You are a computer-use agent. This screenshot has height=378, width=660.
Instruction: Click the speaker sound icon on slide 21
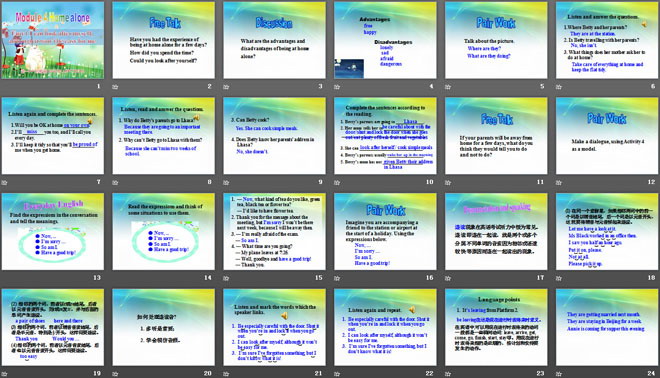click(285, 315)
